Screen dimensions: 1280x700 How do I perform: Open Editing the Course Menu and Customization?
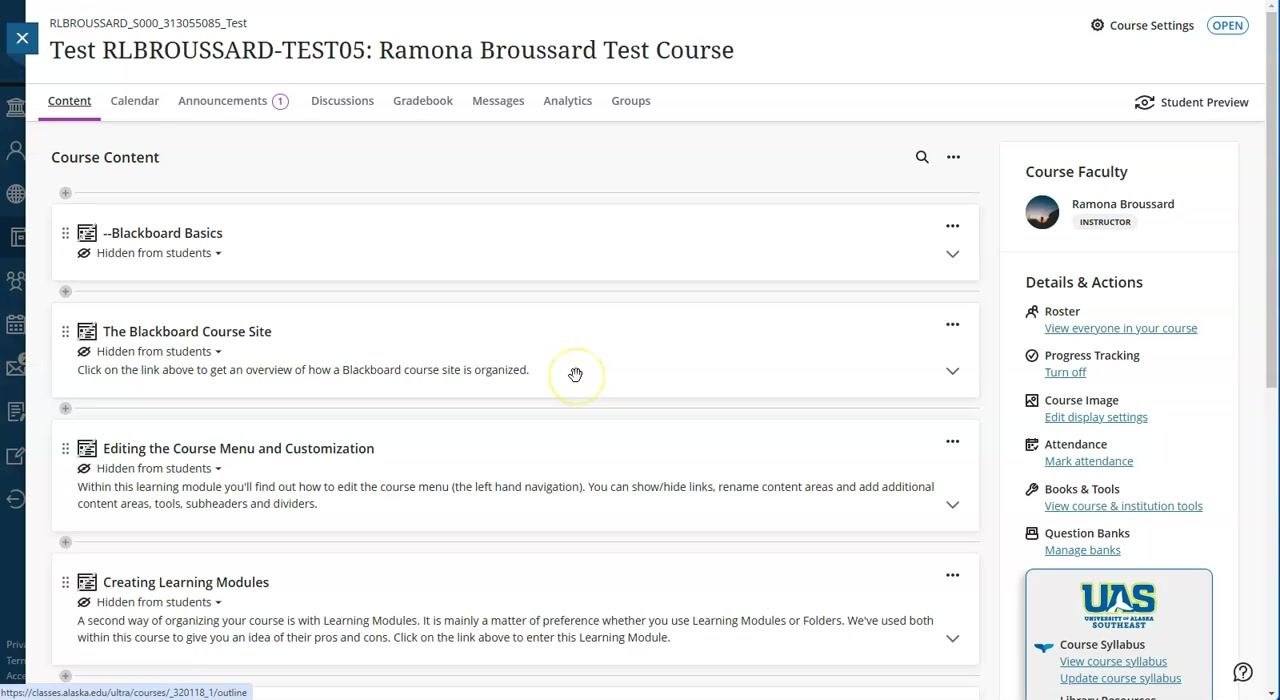click(238, 448)
